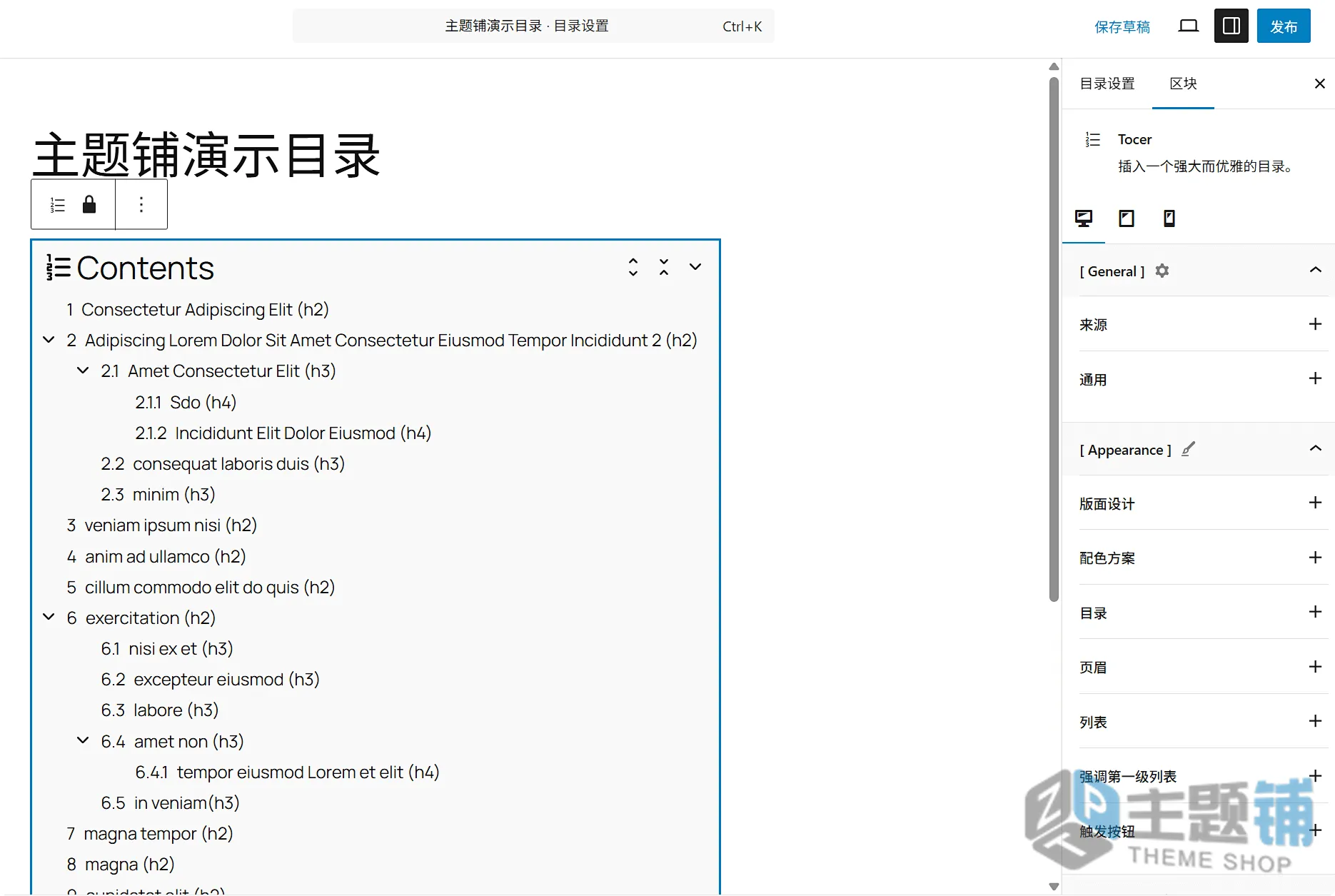Image resolution: width=1335 pixels, height=896 pixels.
Task: Expand the 强调第一级列表 panel
Action: 1315,776
